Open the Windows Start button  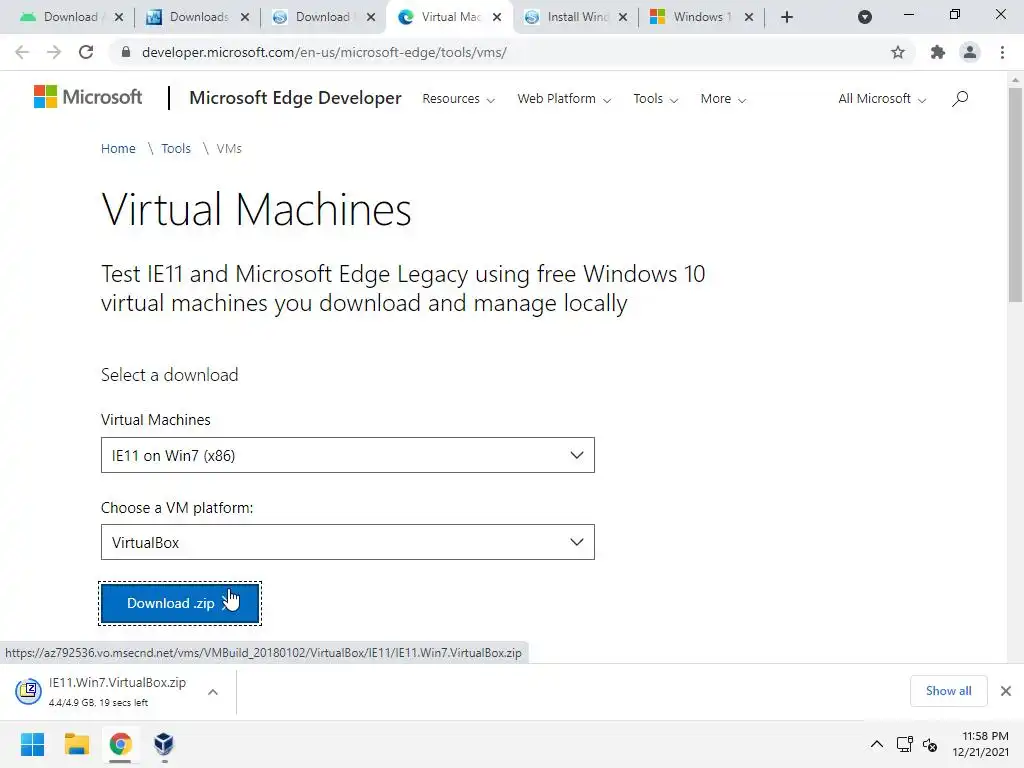click(32, 744)
